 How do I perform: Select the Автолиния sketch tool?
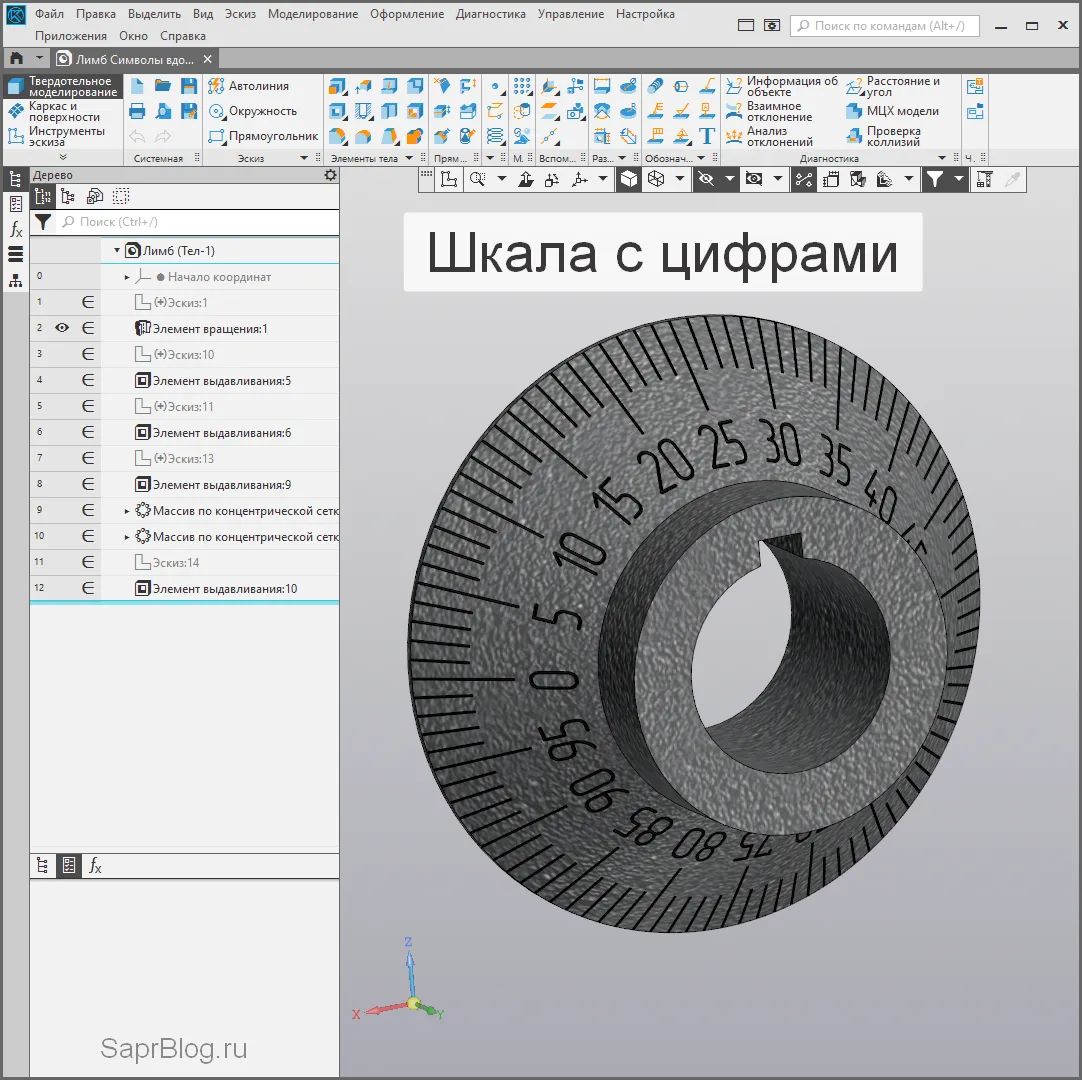point(249,86)
